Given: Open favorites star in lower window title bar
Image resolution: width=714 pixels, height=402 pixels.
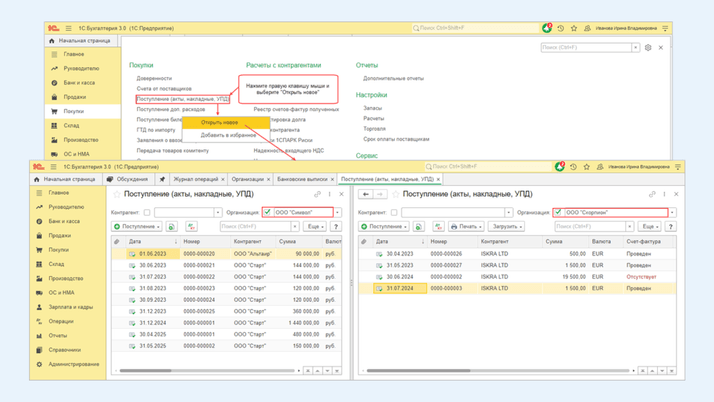Looking at the screenshot, I should coord(586,167).
